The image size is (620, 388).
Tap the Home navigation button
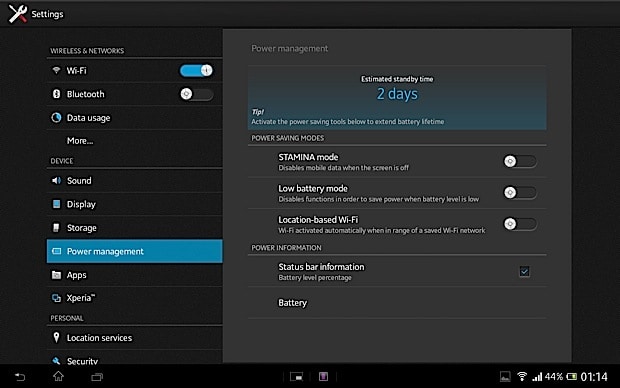coord(59,376)
